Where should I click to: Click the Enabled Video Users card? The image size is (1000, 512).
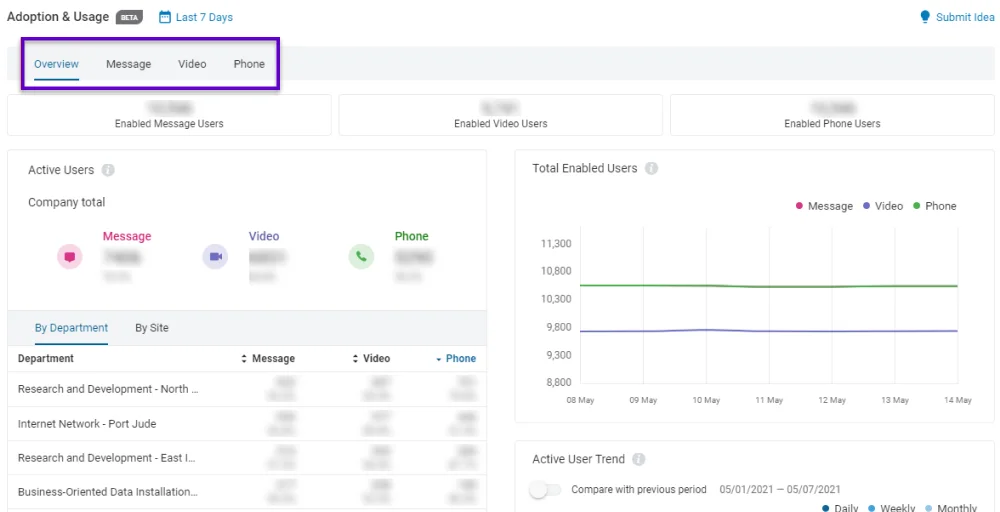tap(501, 115)
